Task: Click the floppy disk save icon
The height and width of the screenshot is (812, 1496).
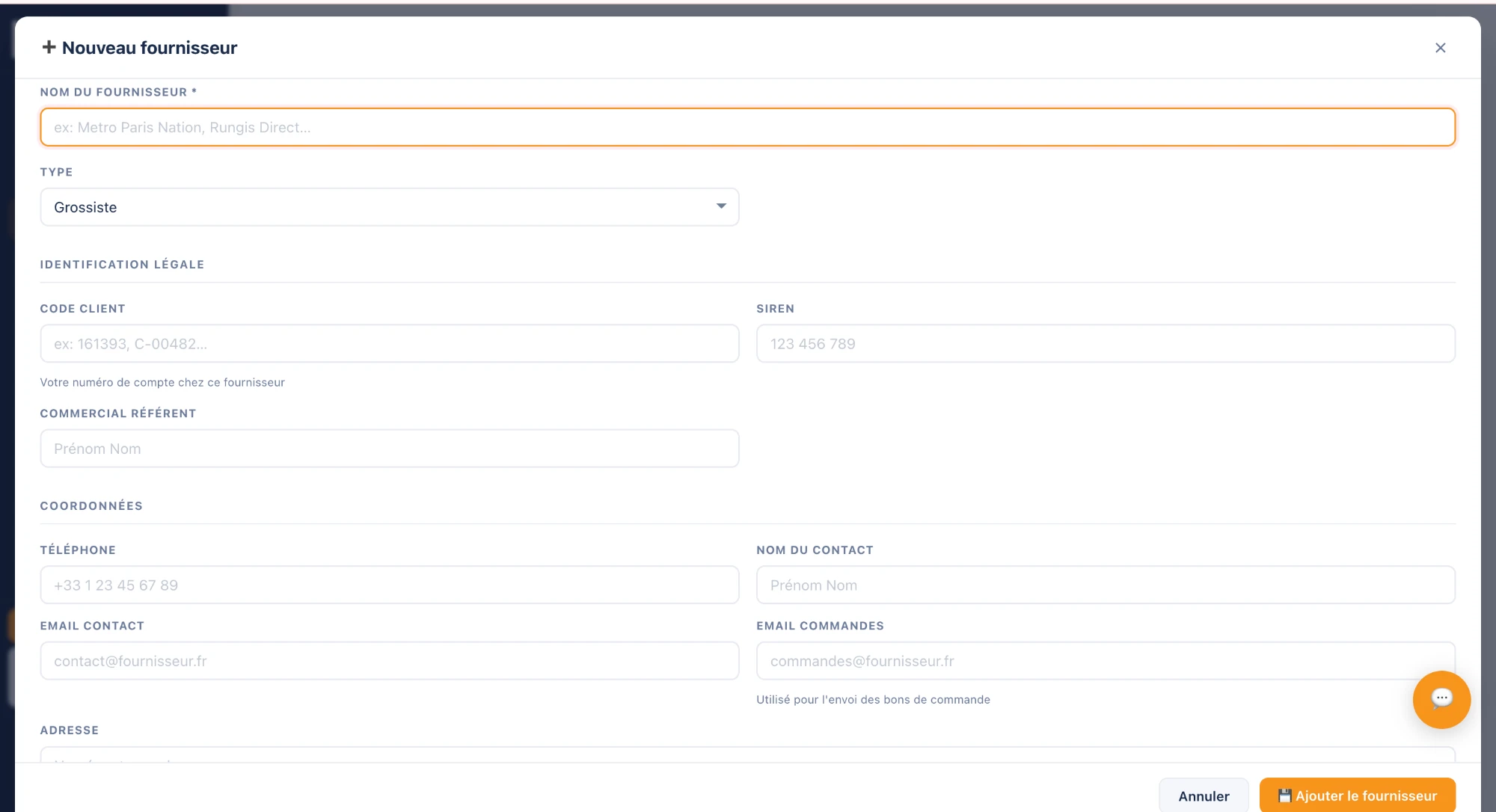Action: tap(1284, 796)
